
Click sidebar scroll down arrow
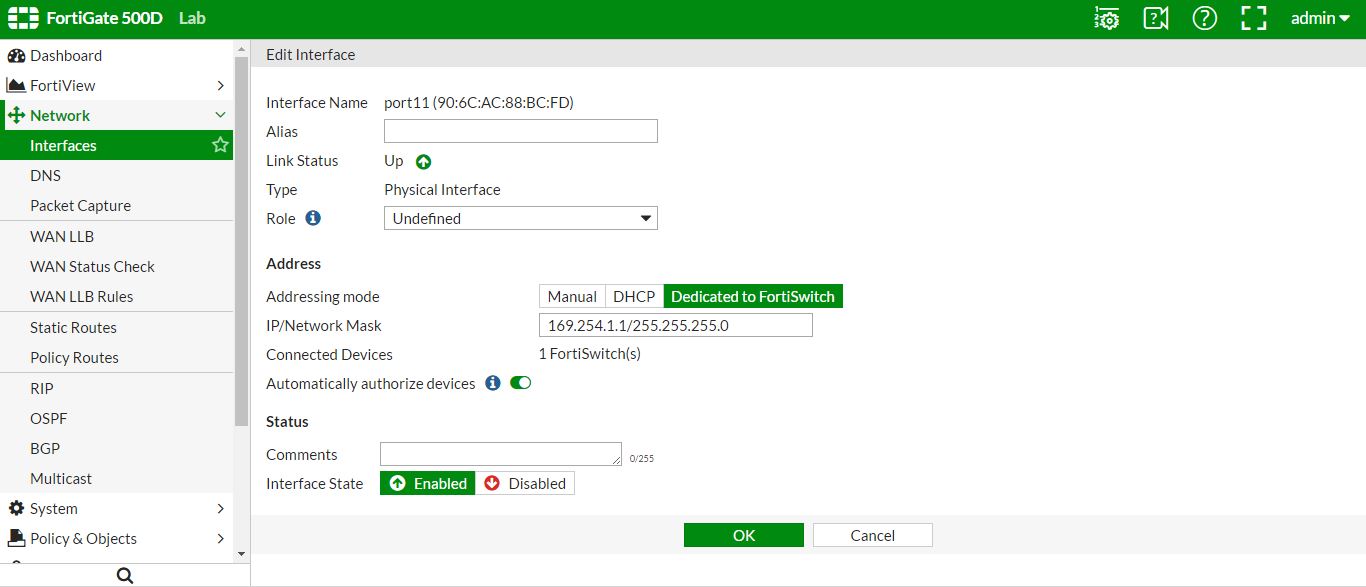coord(241,553)
